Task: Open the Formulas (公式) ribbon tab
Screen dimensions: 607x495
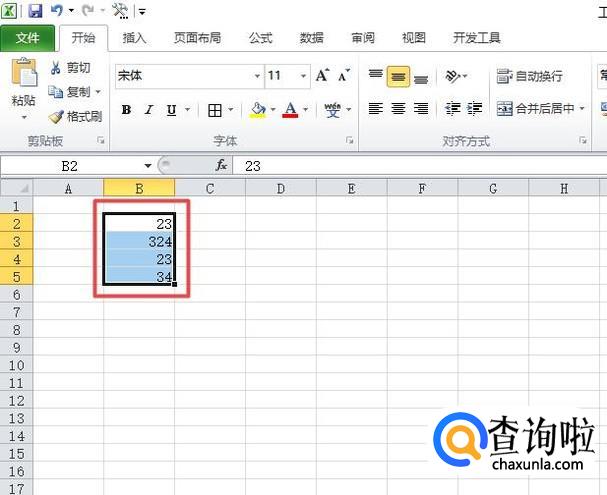Action: (260, 38)
